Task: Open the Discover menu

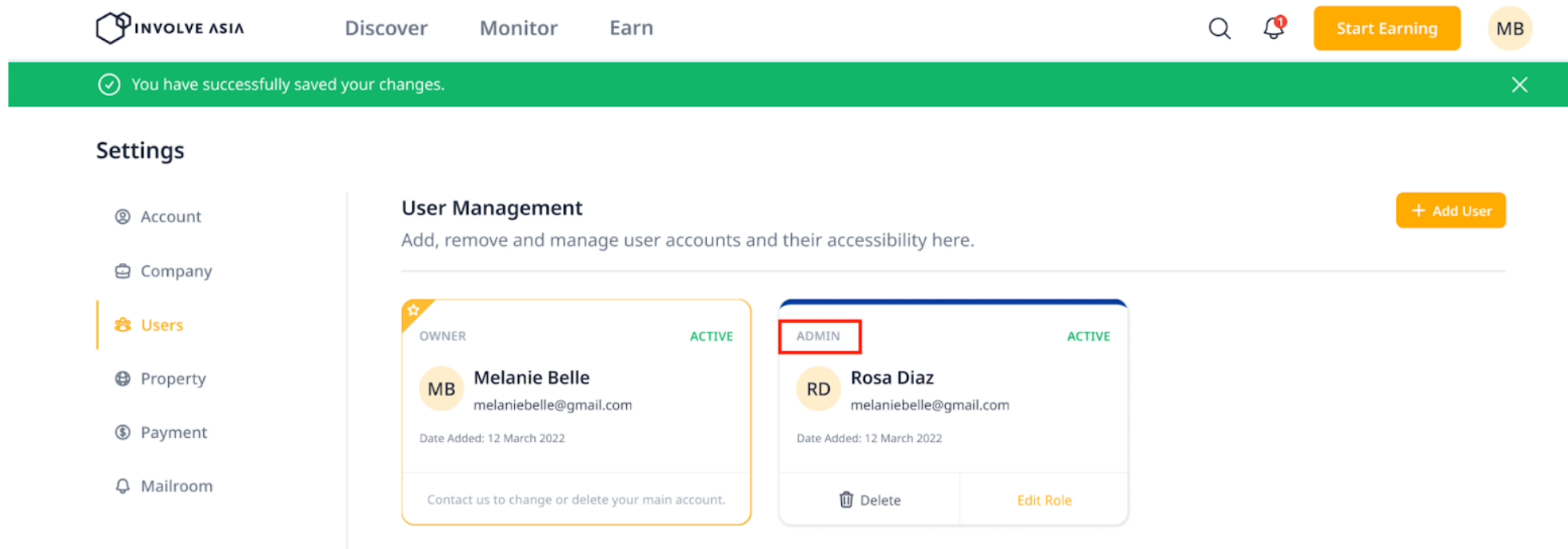Action: 386,28
